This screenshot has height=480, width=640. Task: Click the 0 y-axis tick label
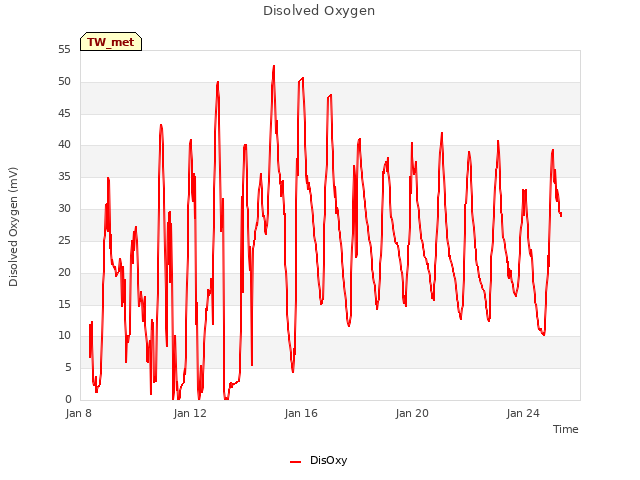coord(68,399)
